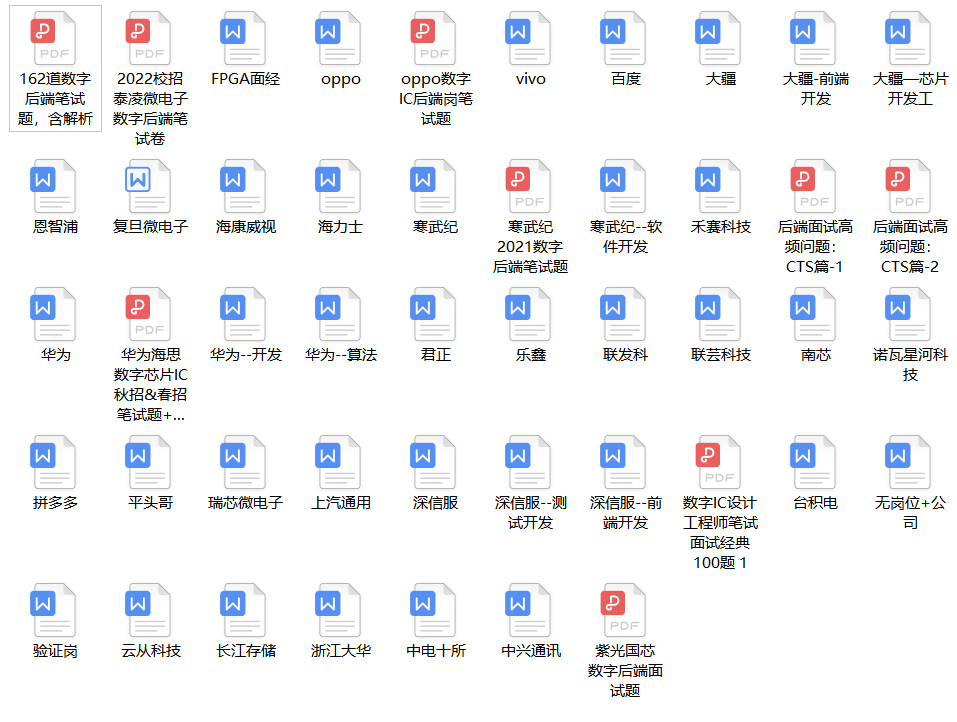This screenshot has width=957, height=722.
Task: Click the file name text "云从科技"
Action: (151, 651)
